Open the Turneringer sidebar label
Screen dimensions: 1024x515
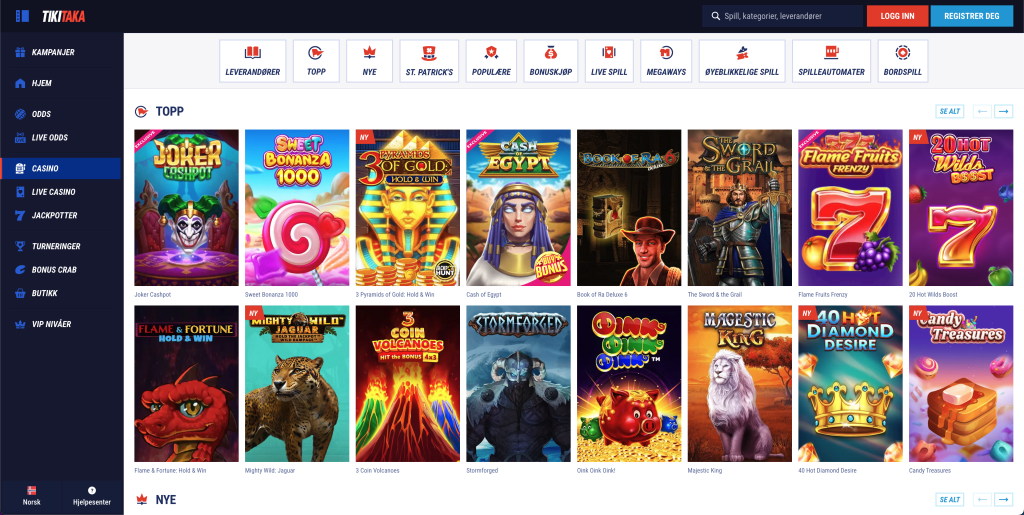click(x=56, y=246)
